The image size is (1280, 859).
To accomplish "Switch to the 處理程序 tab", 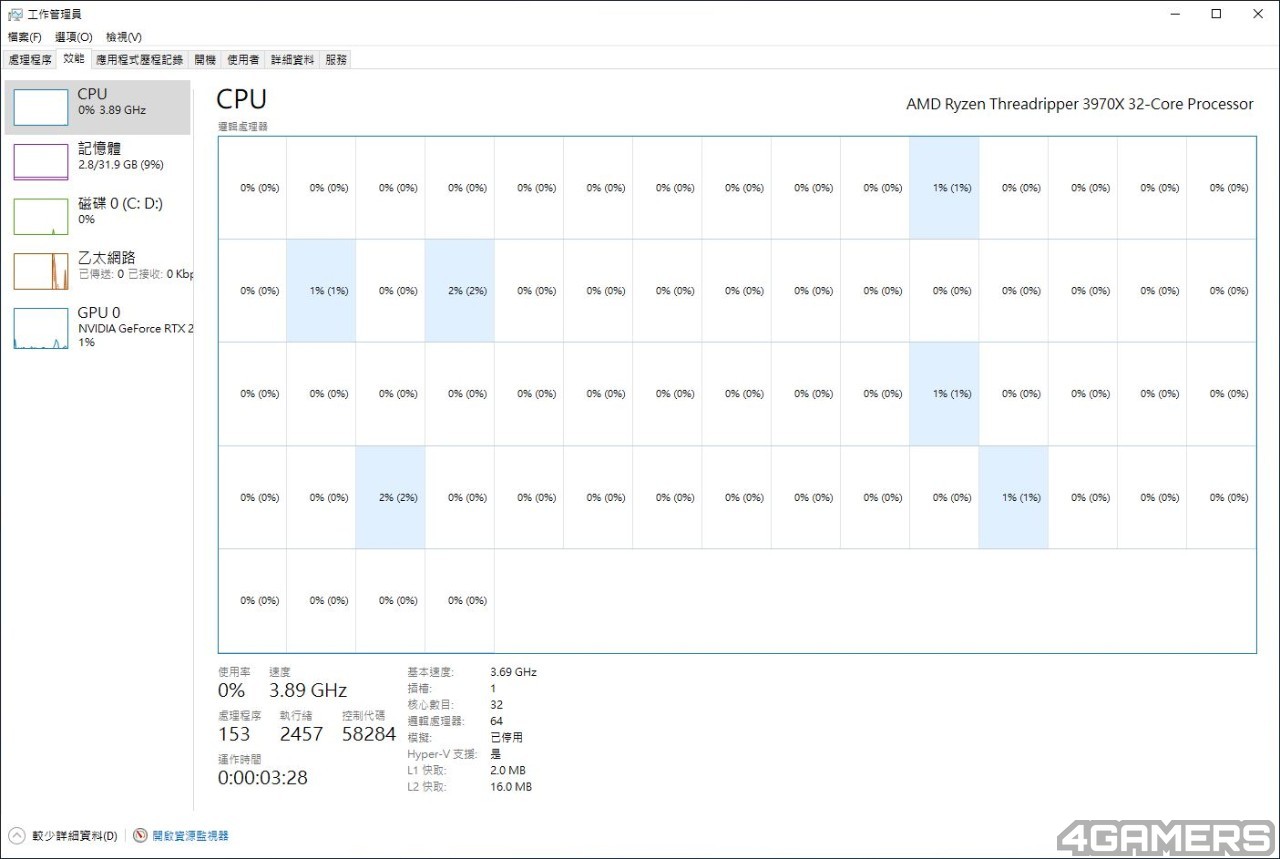I will (x=30, y=60).
